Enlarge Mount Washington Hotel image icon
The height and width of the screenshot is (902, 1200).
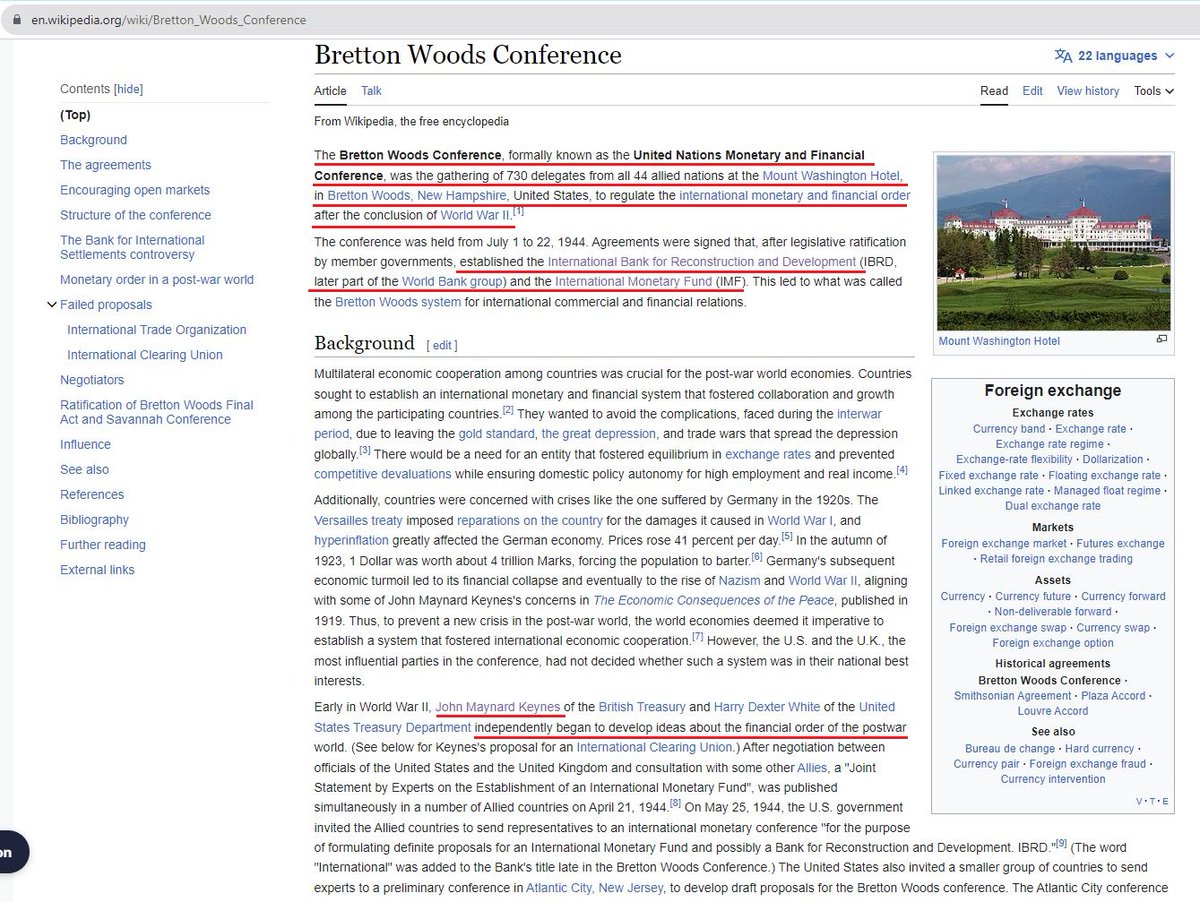(1161, 339)
